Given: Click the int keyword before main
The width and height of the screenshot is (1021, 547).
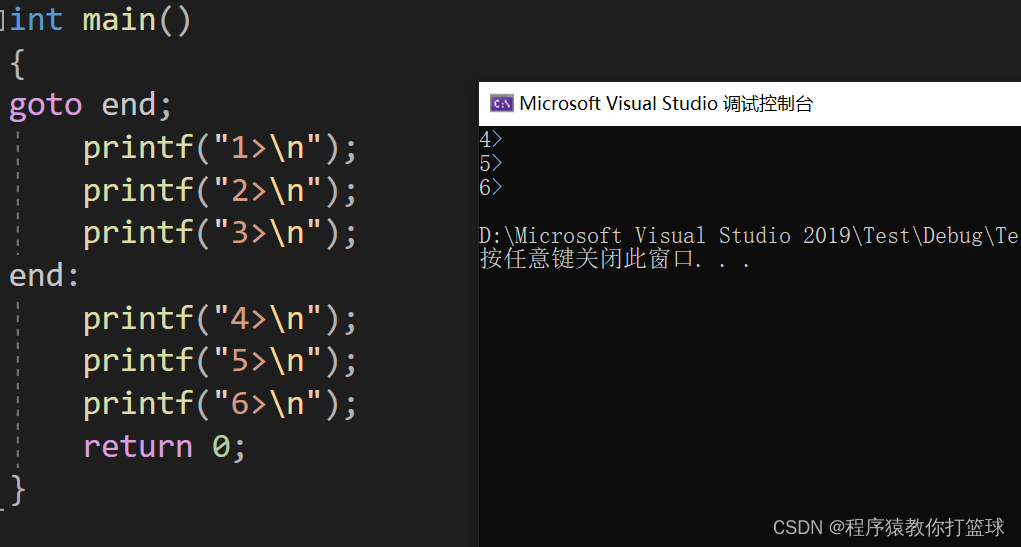Looking at the screenshot, I should click(x=36, y=20).
